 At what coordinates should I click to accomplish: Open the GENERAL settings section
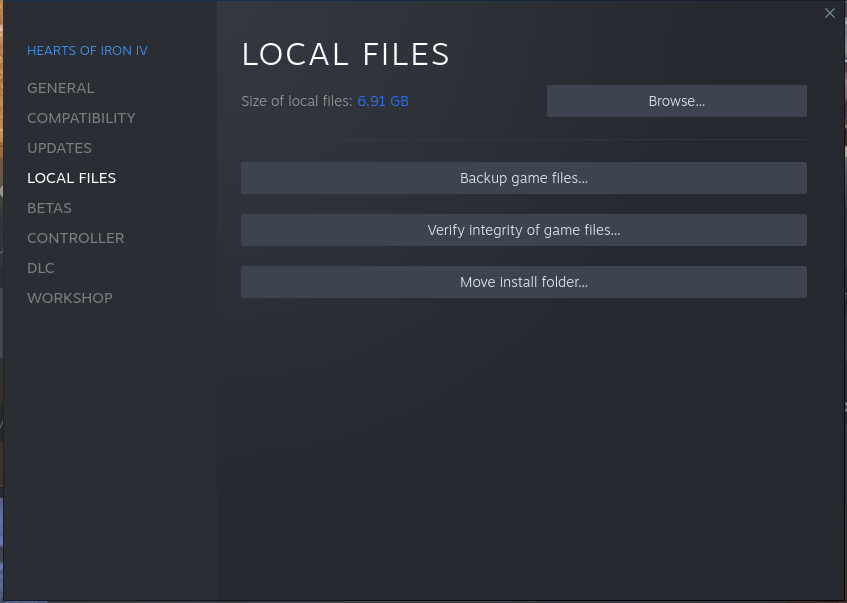pos(61,88)
